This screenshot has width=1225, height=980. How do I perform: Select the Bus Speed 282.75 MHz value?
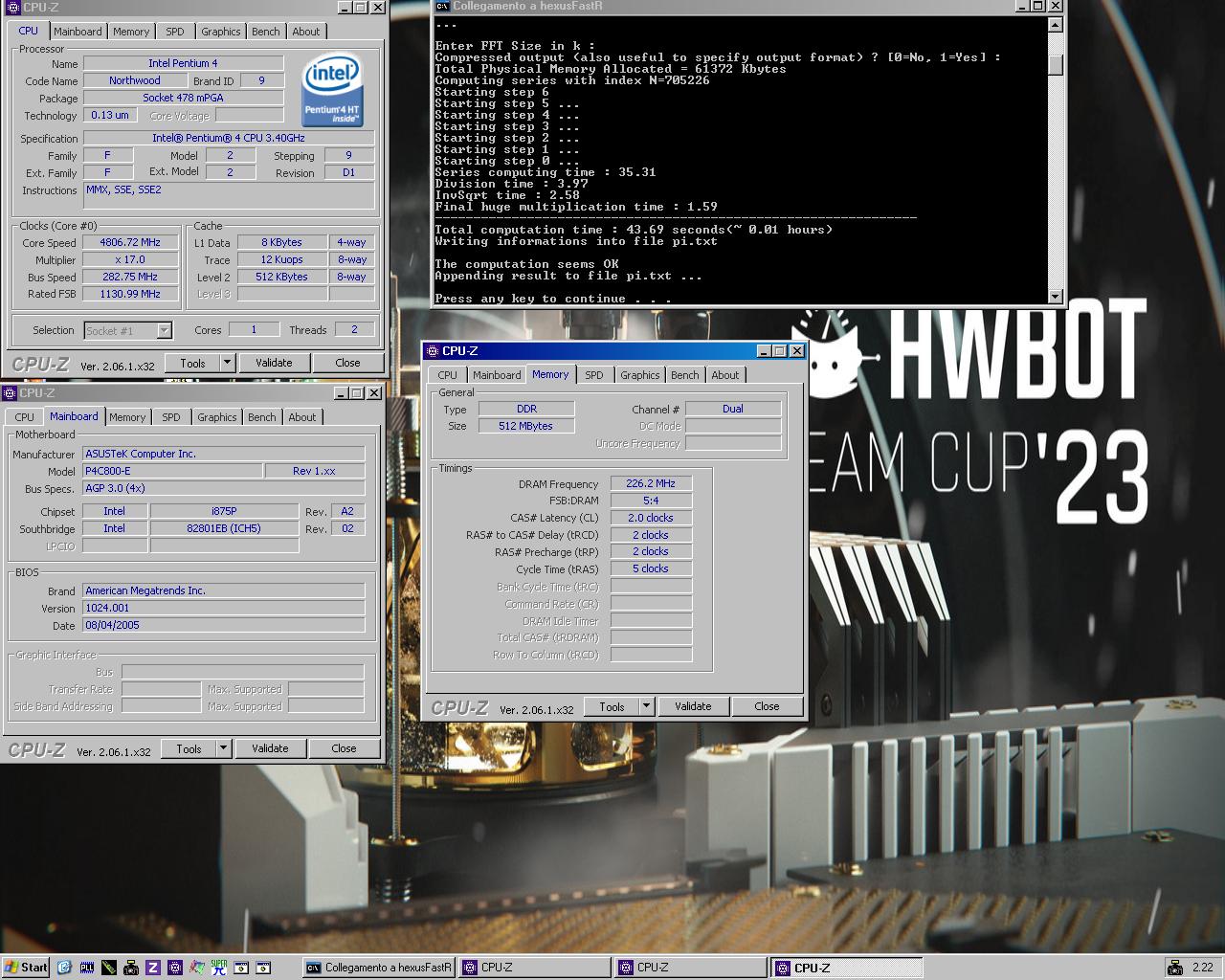click(x=131, y=278)
